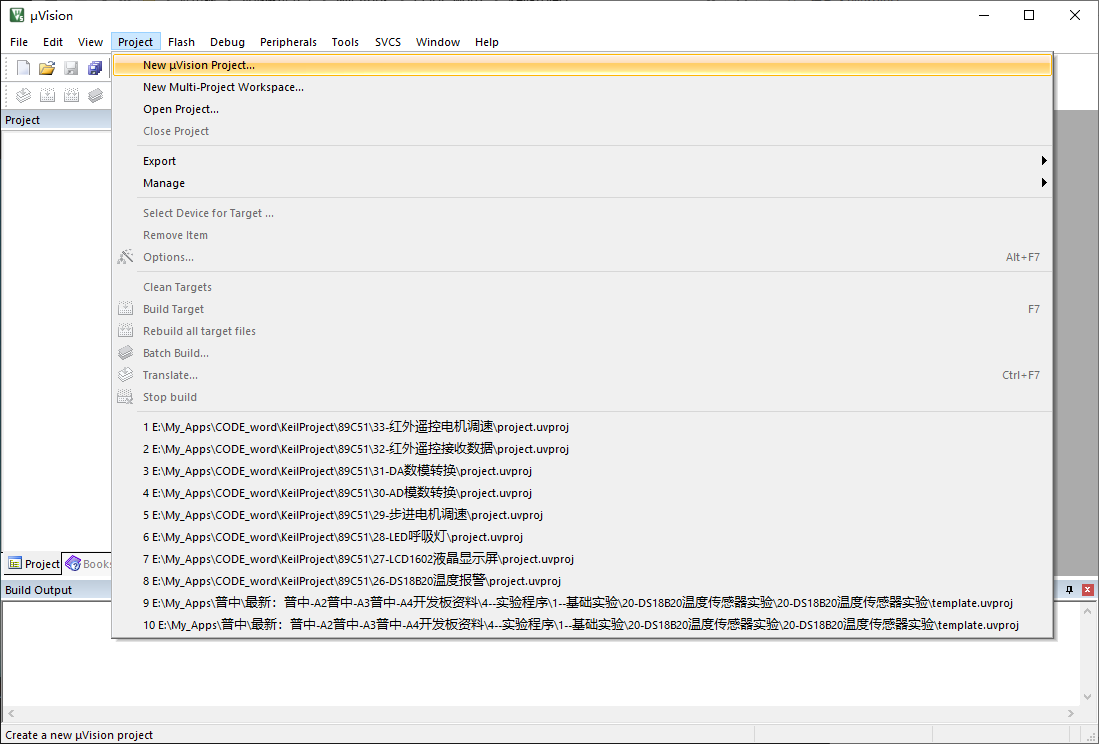The width and height of the screenshot is (1099, 744).
Task: Click the pin icon on Build Output panel
Action: click(1069, 590)
